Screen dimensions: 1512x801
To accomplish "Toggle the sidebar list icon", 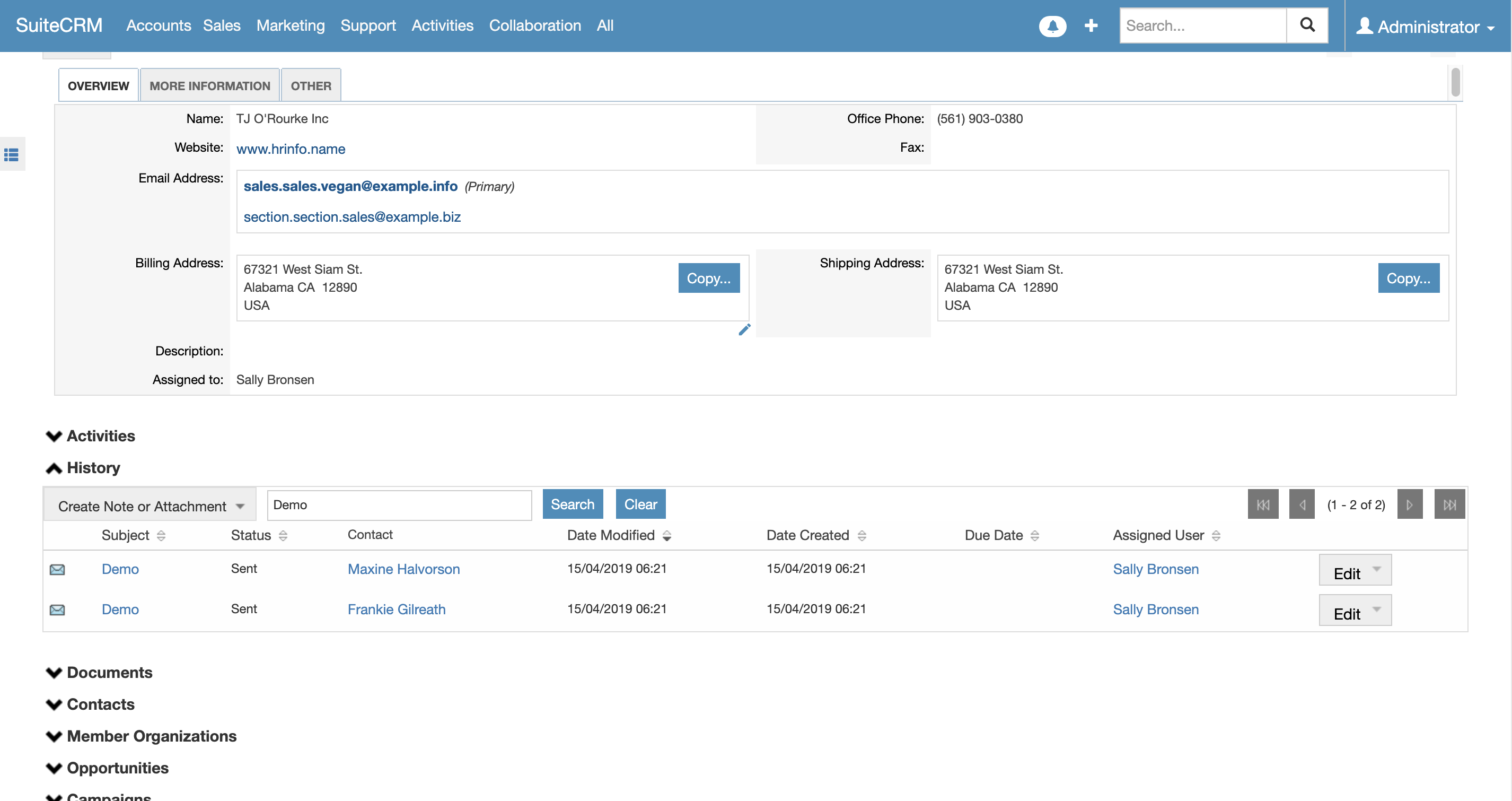I will pyautogui.click(x=11, y=154).
